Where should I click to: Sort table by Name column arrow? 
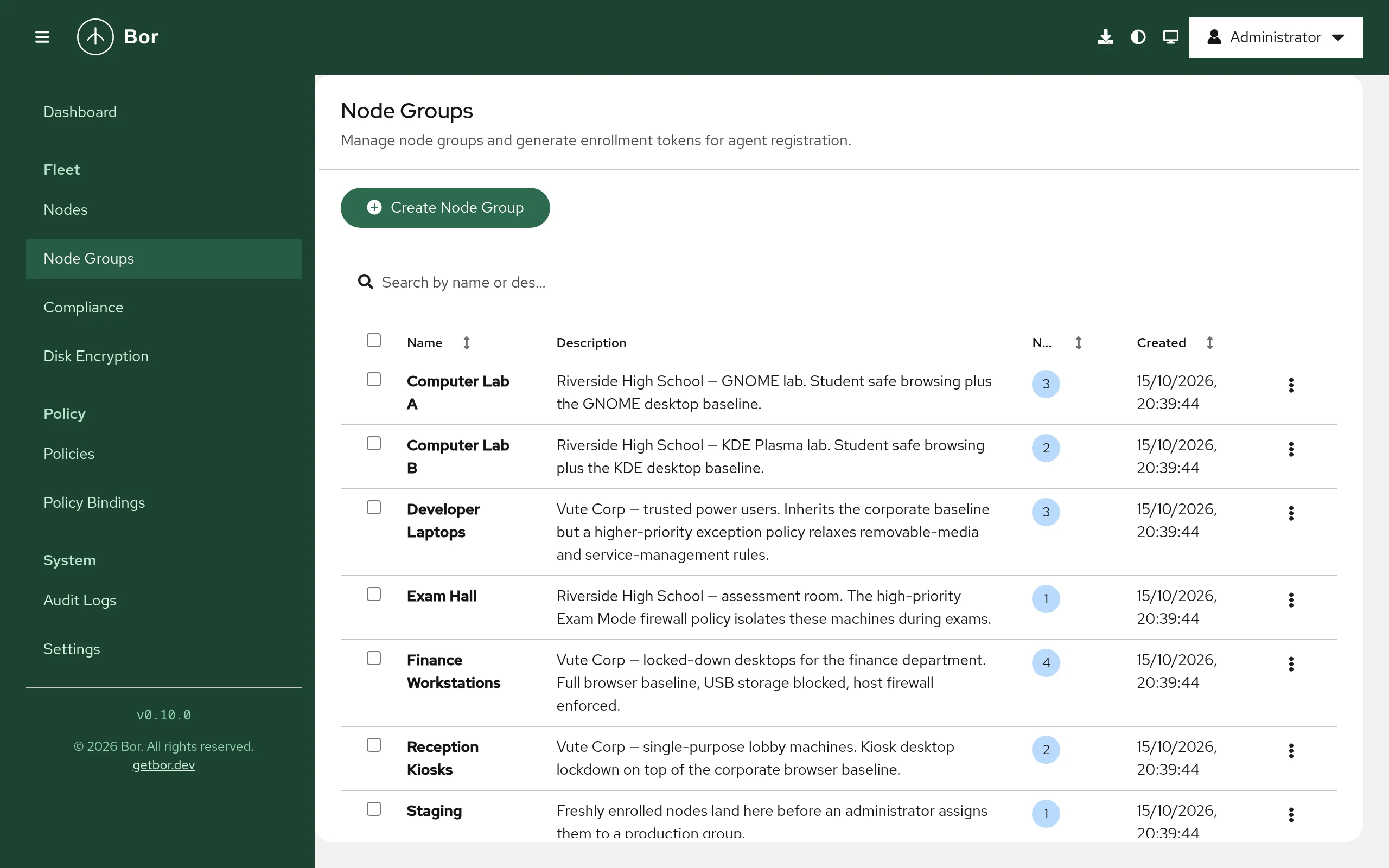(467, 343)
